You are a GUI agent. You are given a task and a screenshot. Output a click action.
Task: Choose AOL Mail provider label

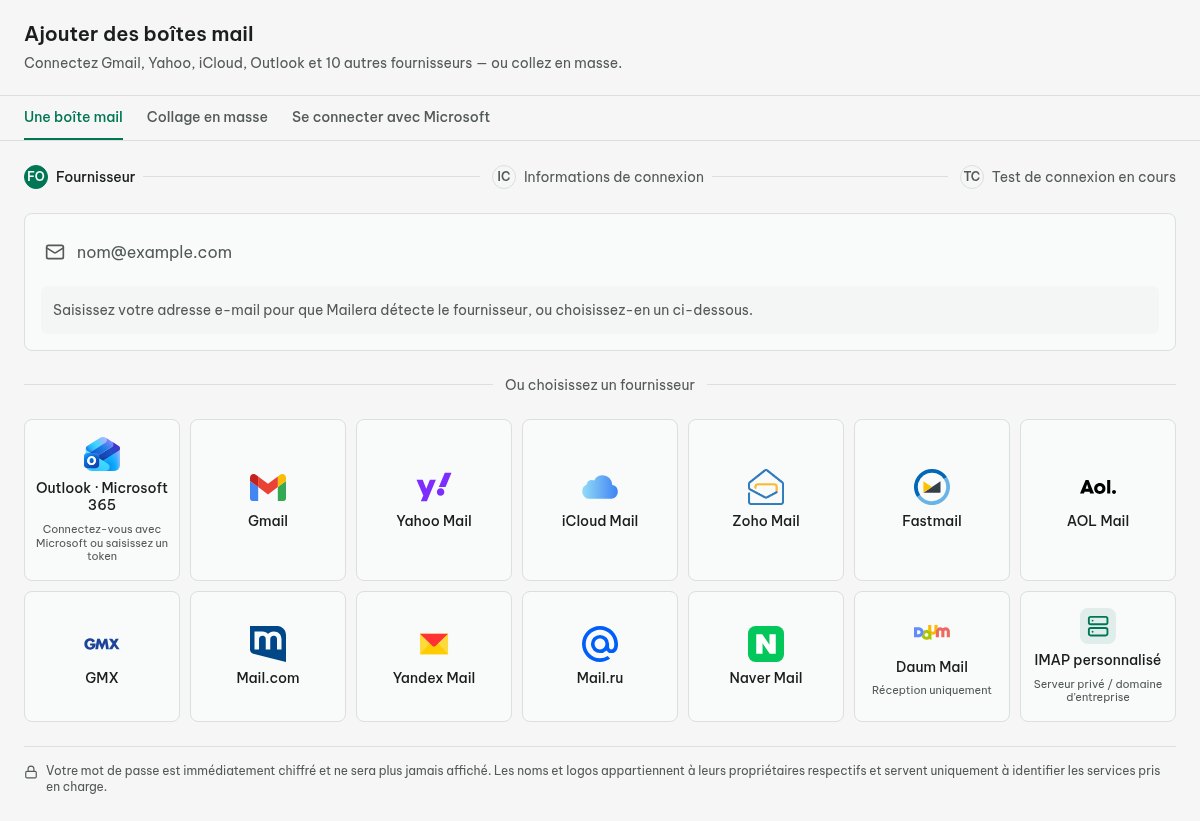click(1098, 521)
